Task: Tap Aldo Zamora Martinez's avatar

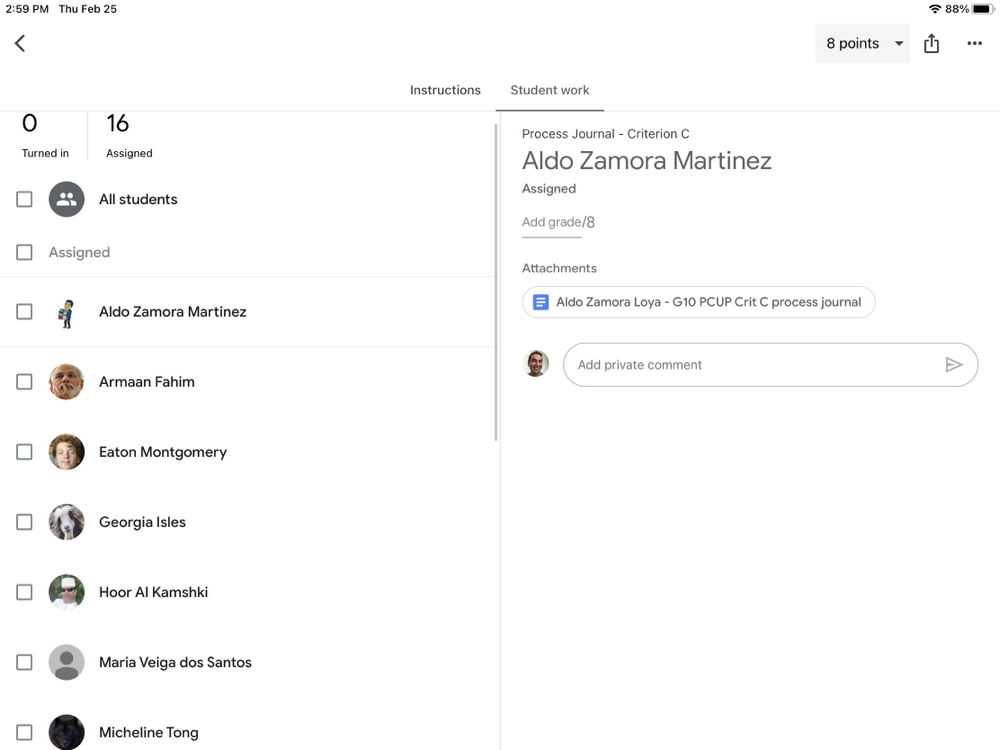Action: [66, 312]
